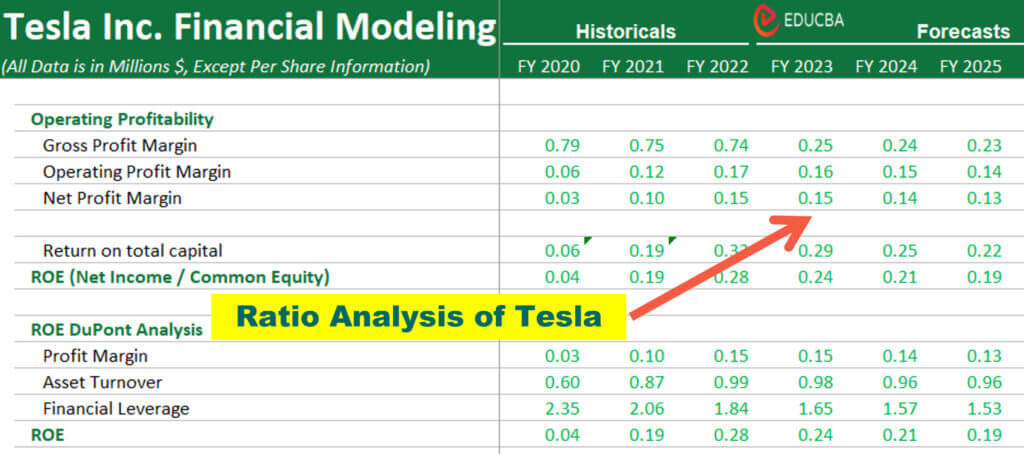1024x454 pixels.
Task: Click the Tesla Inc. Financial Modeling title
Action: click(x=248, y=26)
